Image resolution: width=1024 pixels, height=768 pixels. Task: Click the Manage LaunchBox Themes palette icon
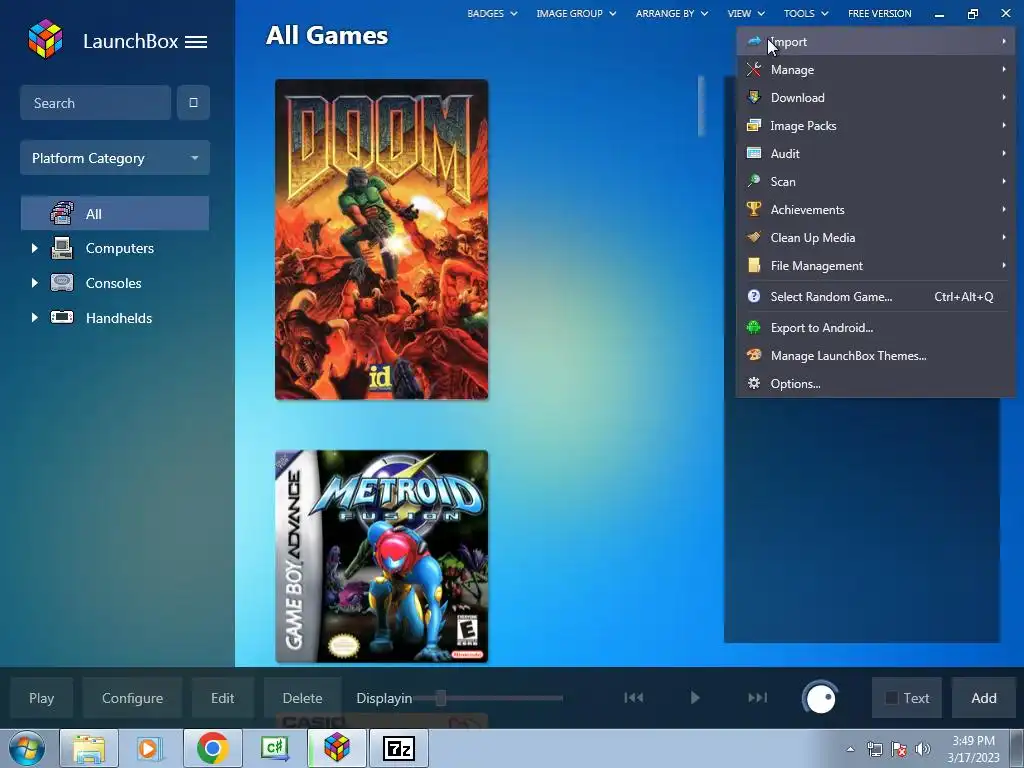pos(754,355)
